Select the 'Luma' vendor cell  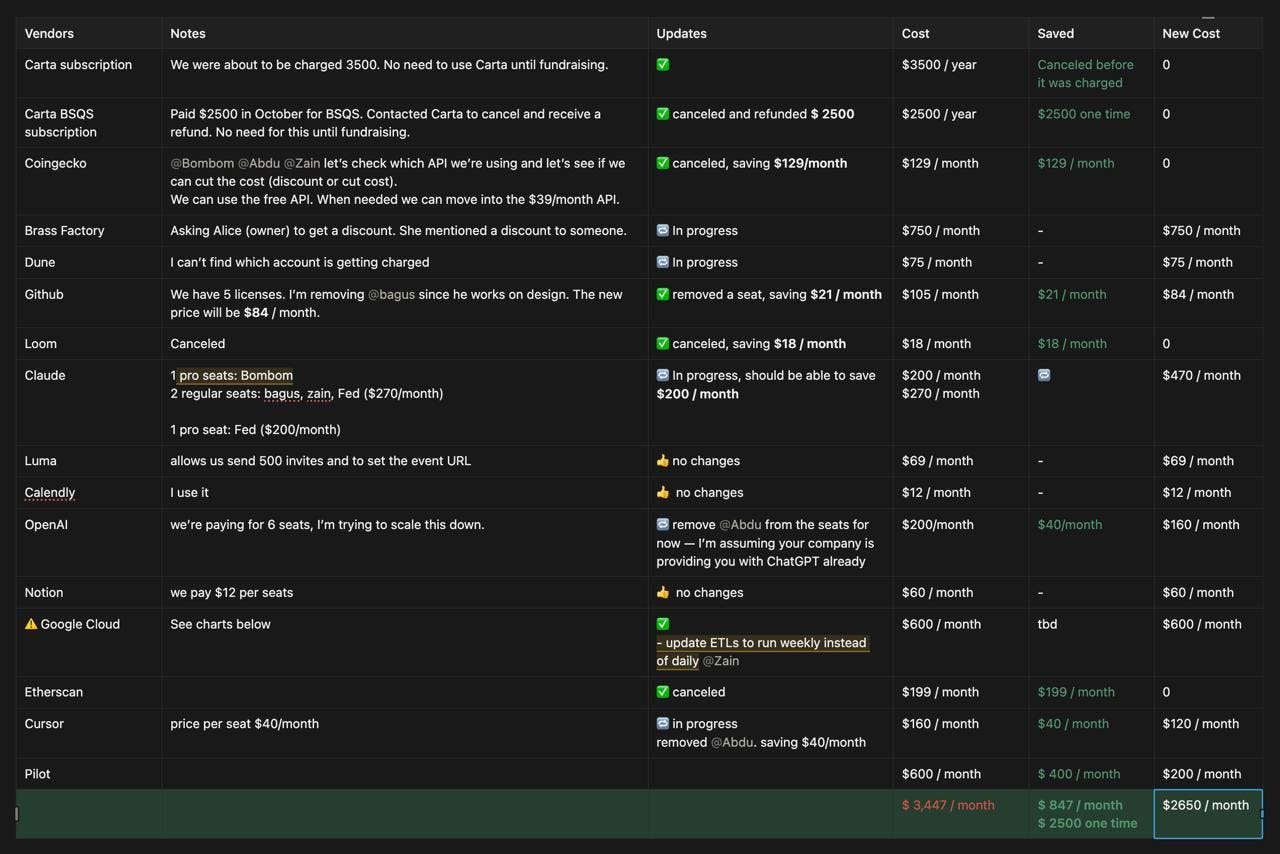tap(89, 461)
